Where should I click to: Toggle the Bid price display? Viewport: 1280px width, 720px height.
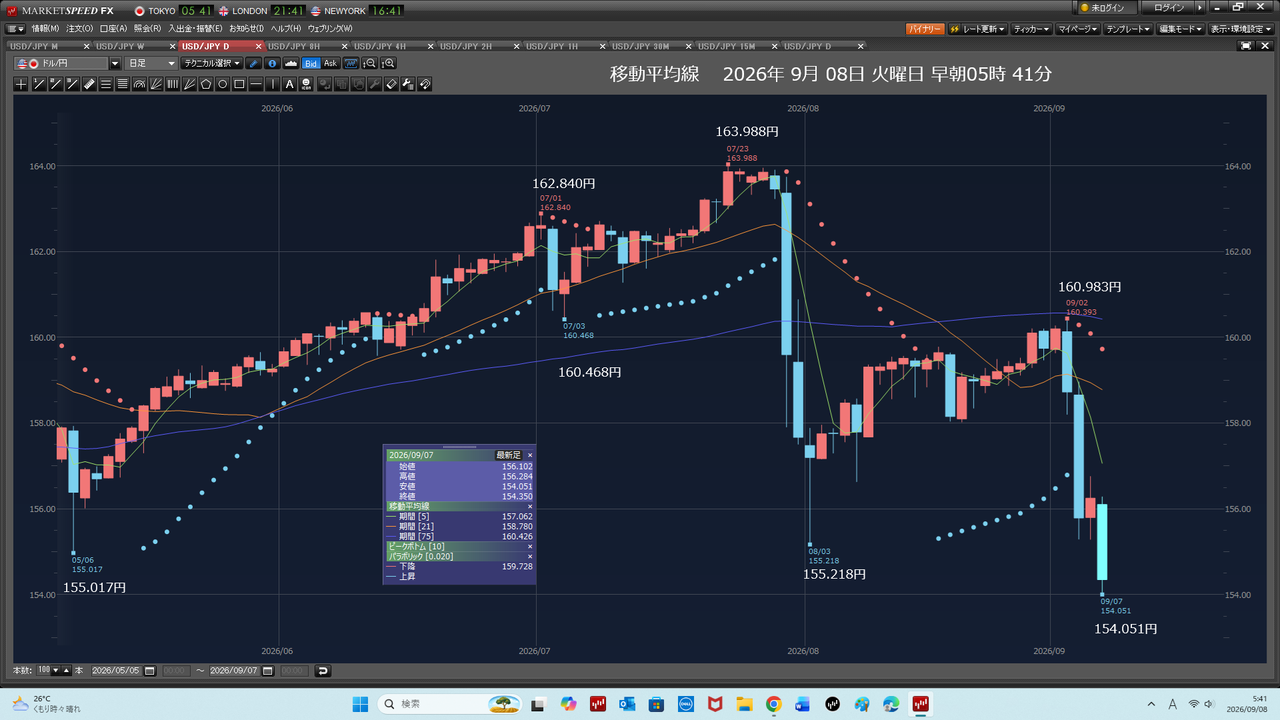(x=311, y=63)
